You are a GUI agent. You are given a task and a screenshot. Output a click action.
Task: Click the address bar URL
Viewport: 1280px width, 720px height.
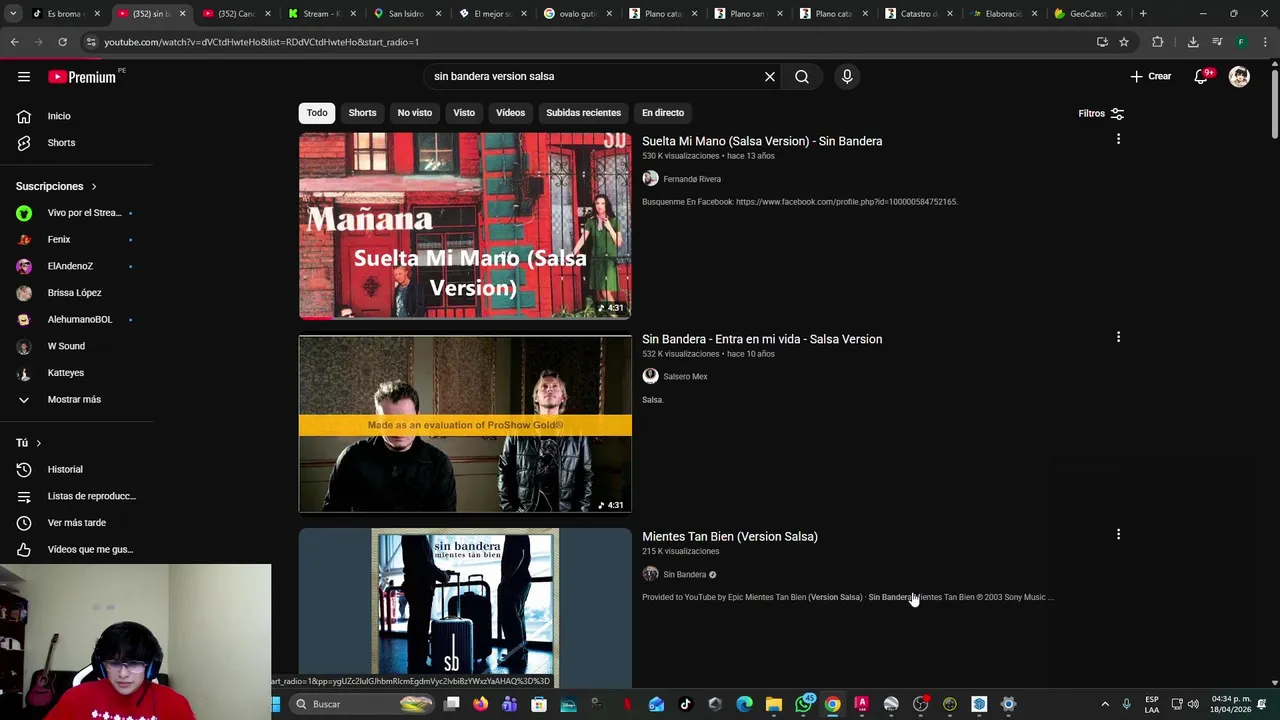click(x=262, y=42)
